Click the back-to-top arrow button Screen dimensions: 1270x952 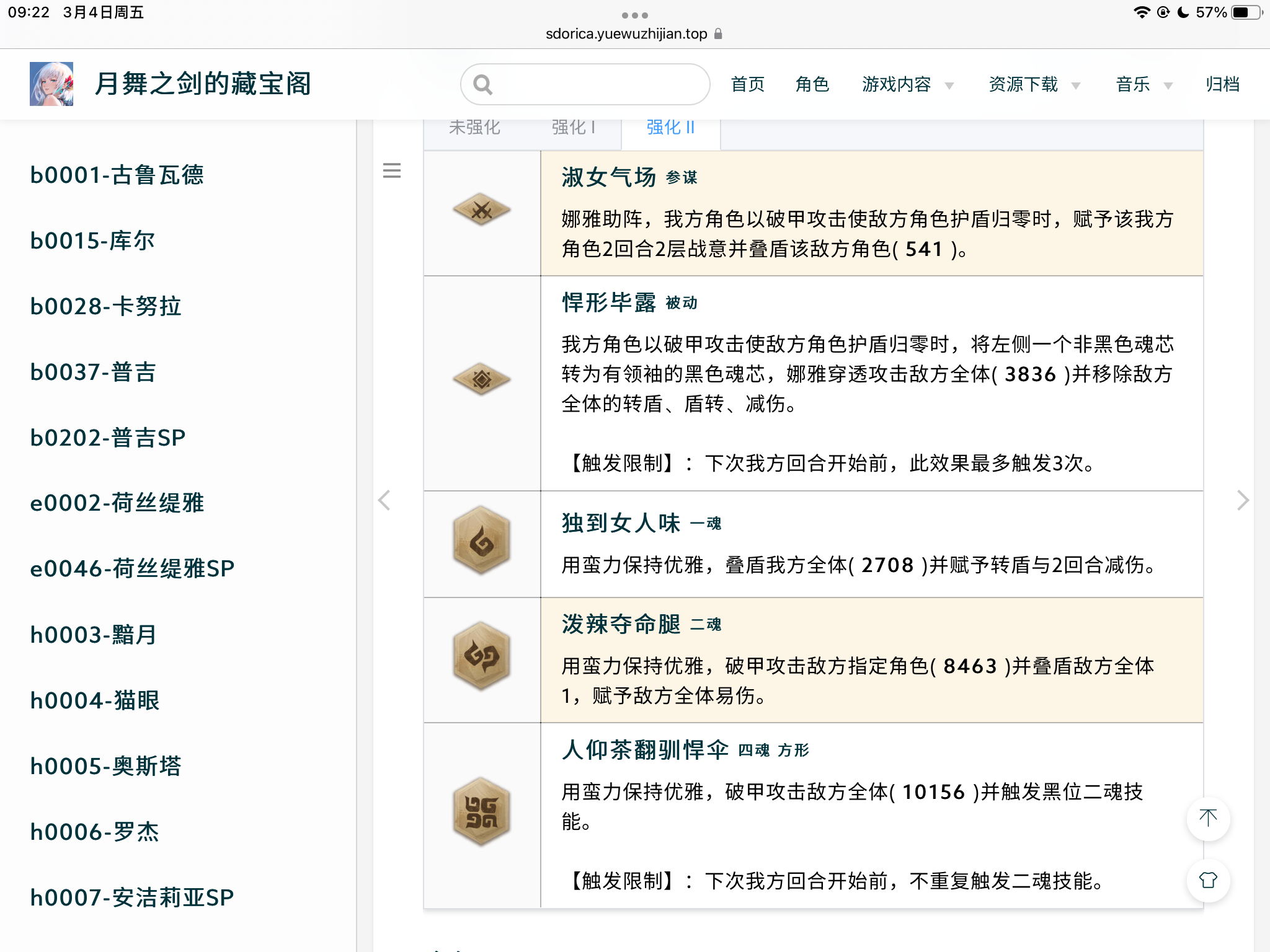point(1208,818)
